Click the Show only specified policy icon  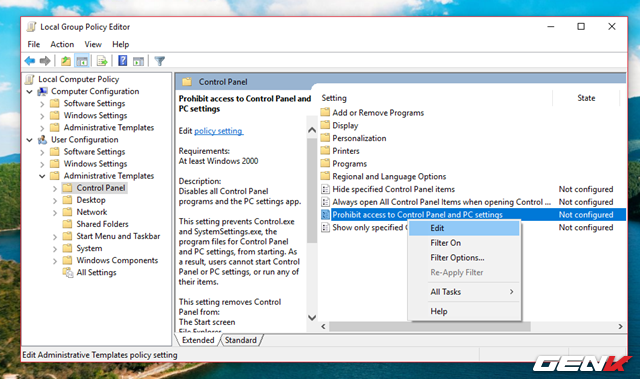[x=325, y=227]
